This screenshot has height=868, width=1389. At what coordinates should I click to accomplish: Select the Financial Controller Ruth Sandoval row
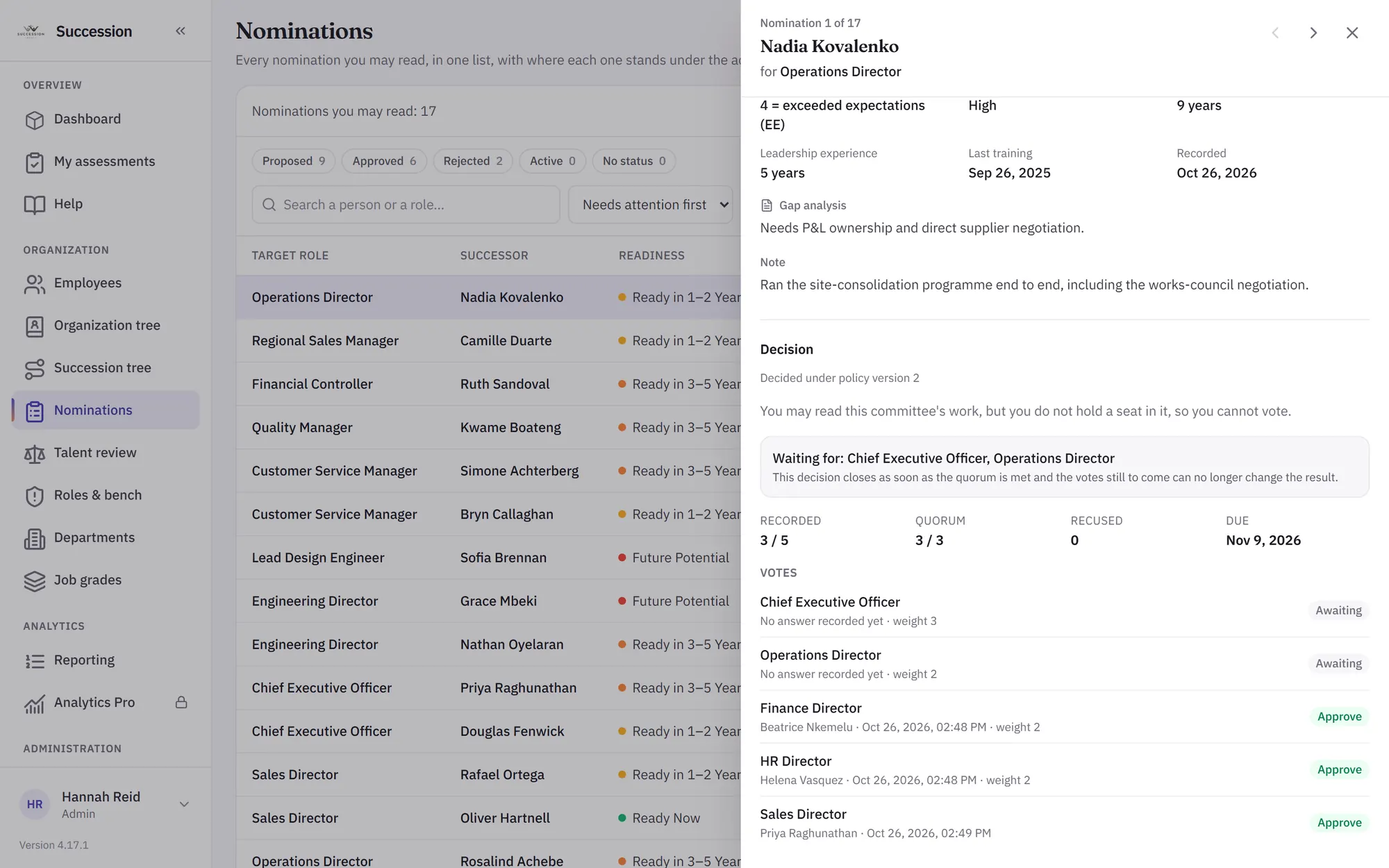pos(488,384)
